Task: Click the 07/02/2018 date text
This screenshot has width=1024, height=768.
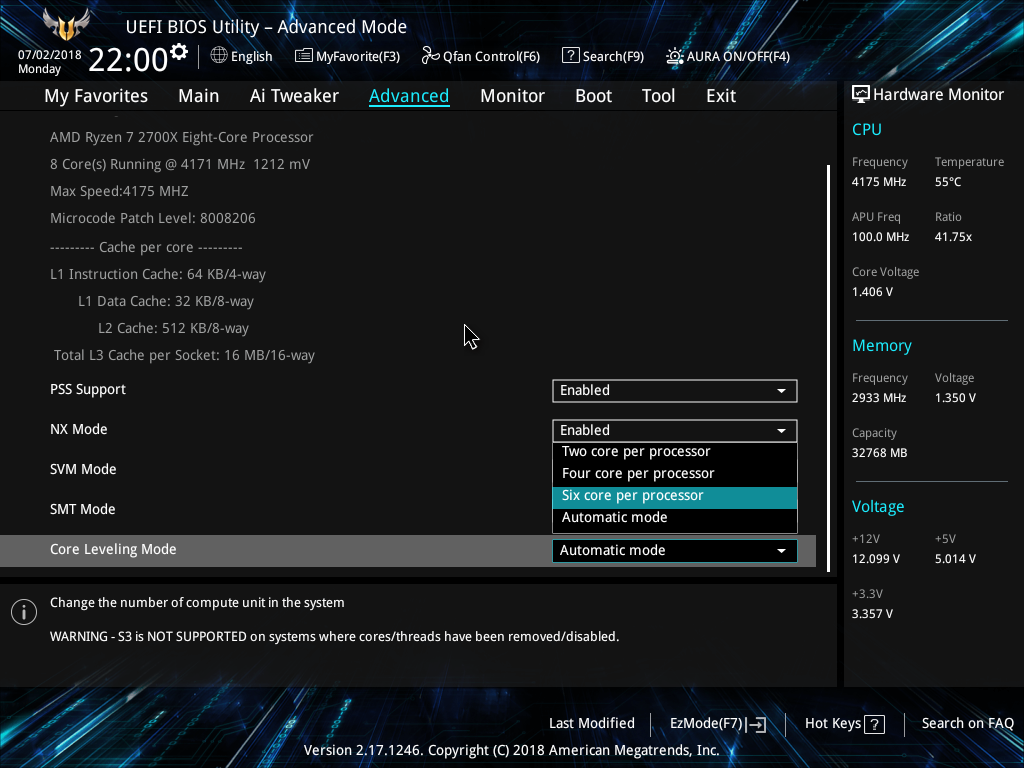Action: pyautogui.click(x=50, y=55)
